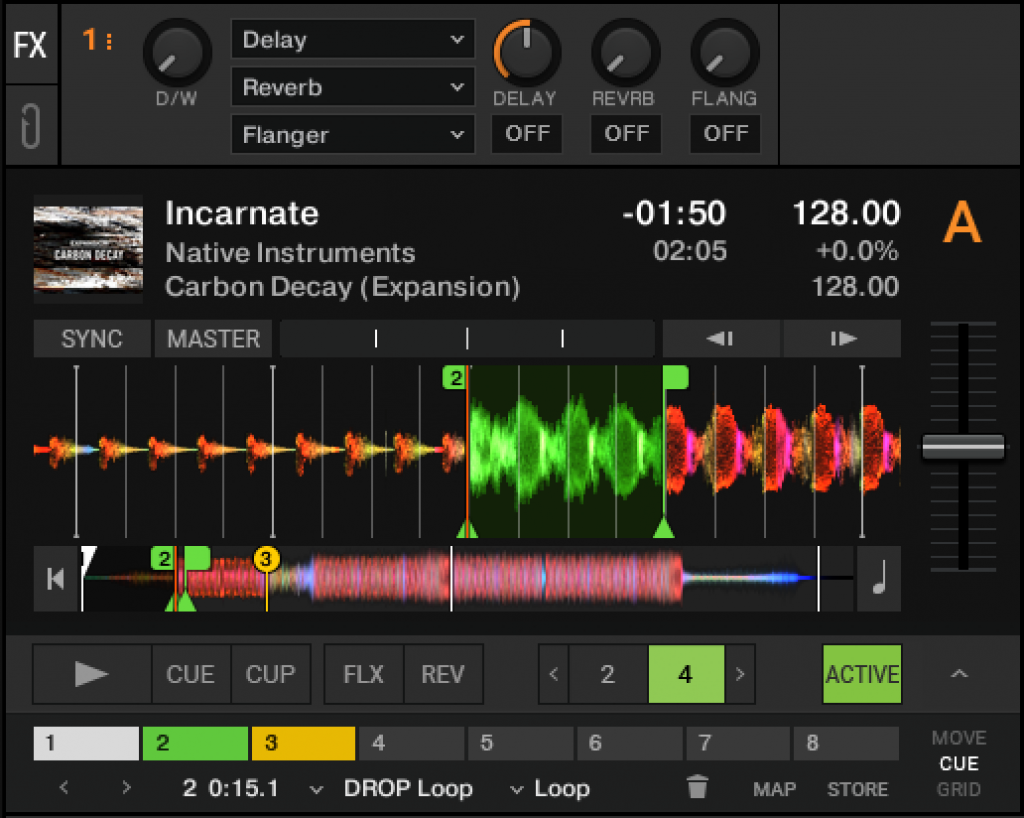Deactivate the ACTIVE loop toggle
Image resolution: width=1024 pixels, height=818 pixels.
coord(861,674)
